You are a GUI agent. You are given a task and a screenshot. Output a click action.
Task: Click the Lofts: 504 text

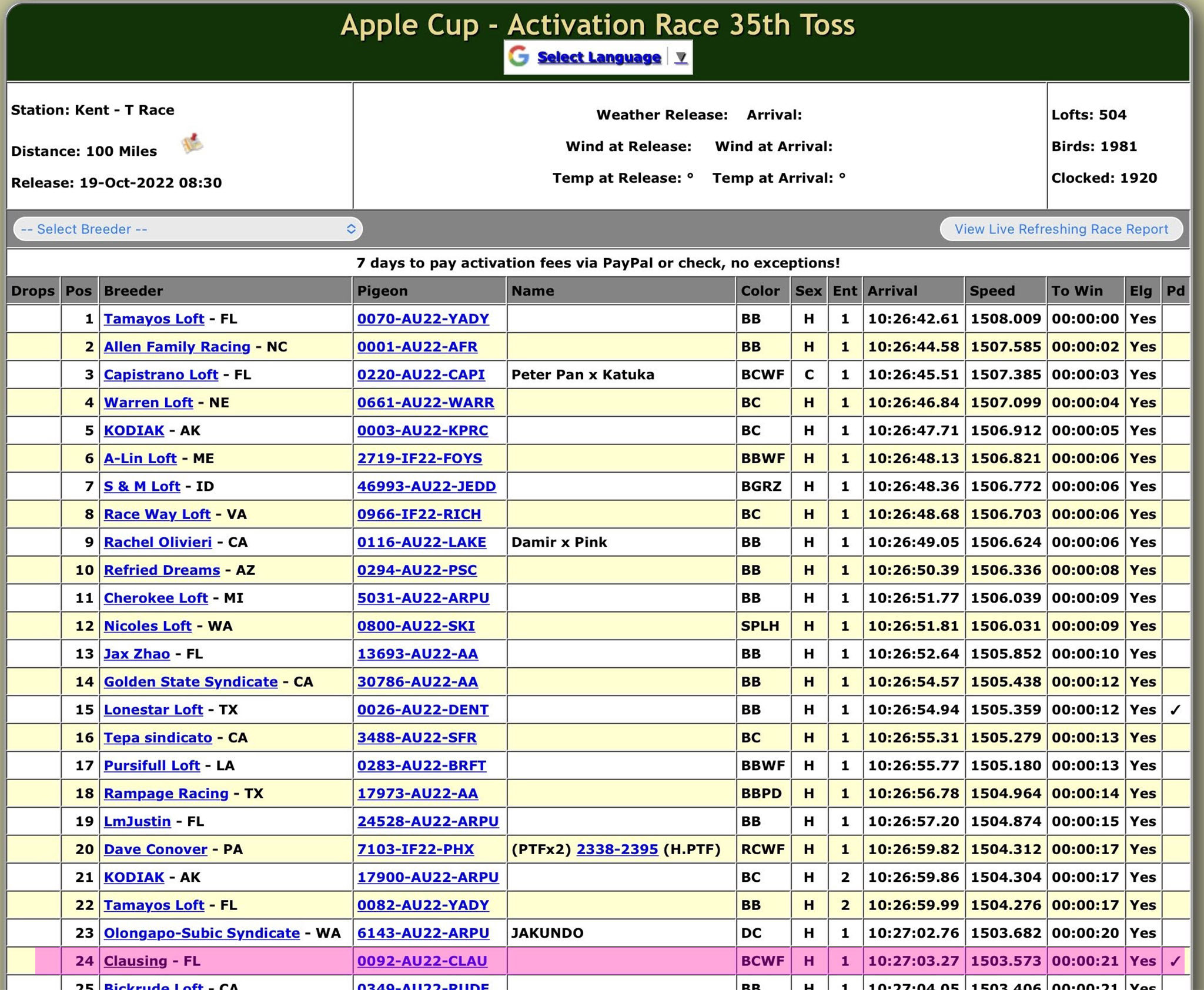[1089, 115]
